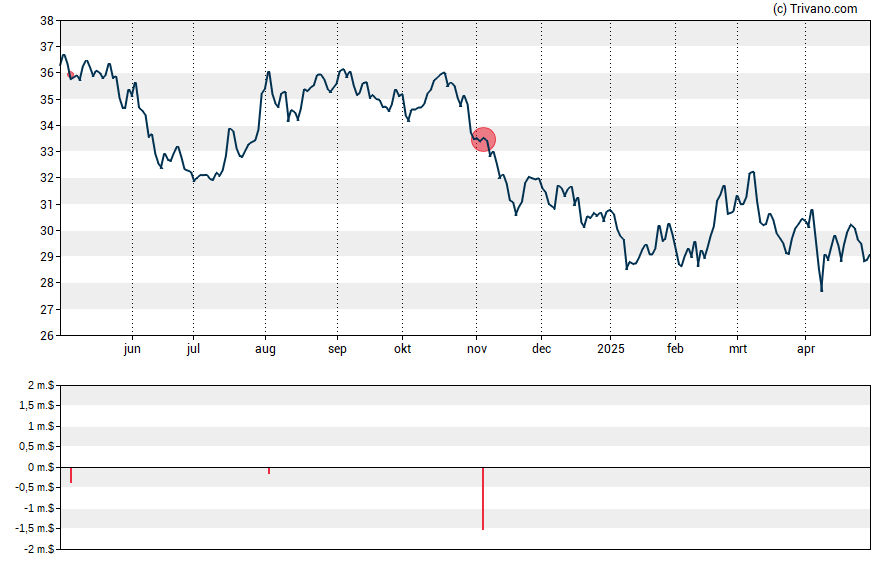Click the 'apr' month label
Screen dimensions: 888x565
(x=805, y=349)
